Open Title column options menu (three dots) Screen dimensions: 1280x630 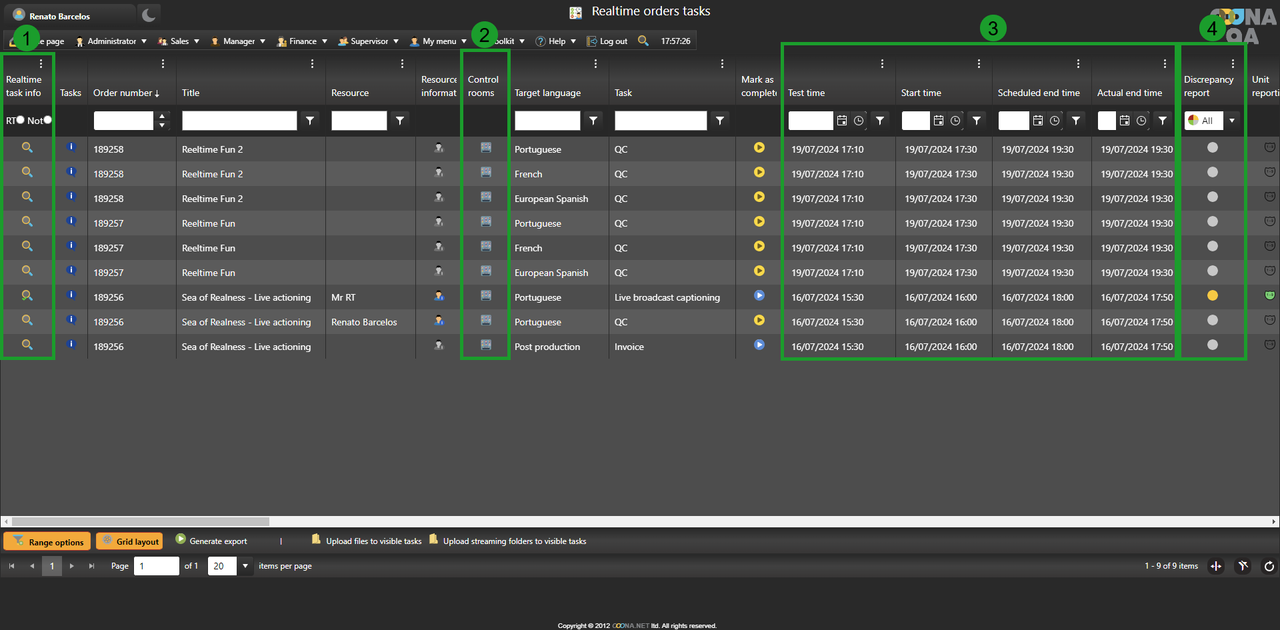click(312, 64)
